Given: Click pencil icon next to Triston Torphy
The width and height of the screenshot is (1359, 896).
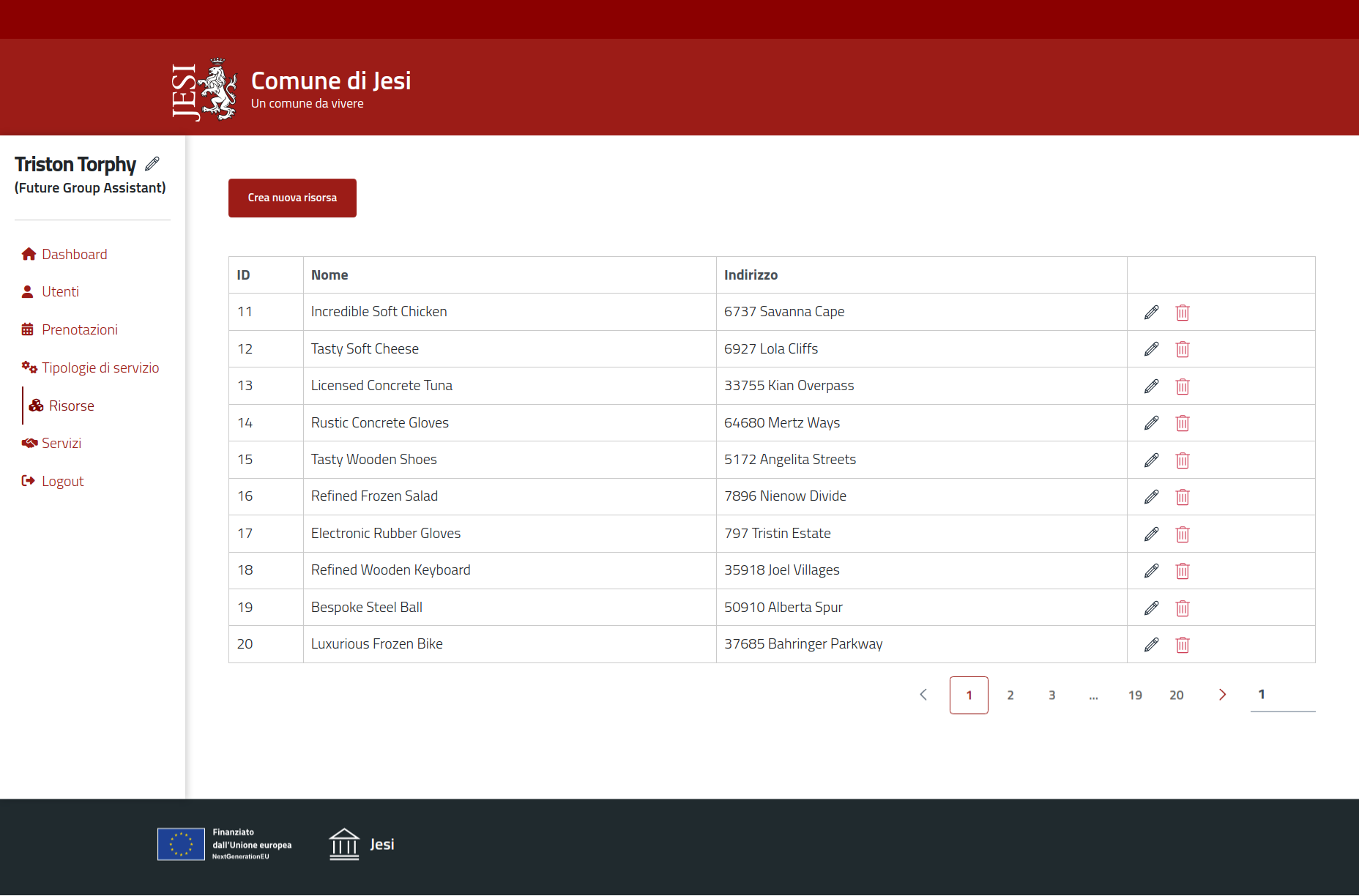Looking at the screenshot, I should click(152, 163).
